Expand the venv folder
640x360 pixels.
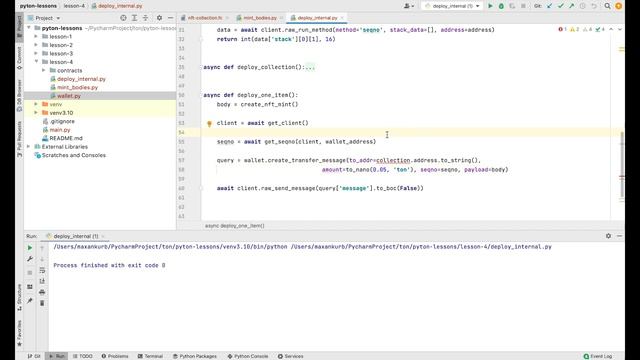click(36, 104)
